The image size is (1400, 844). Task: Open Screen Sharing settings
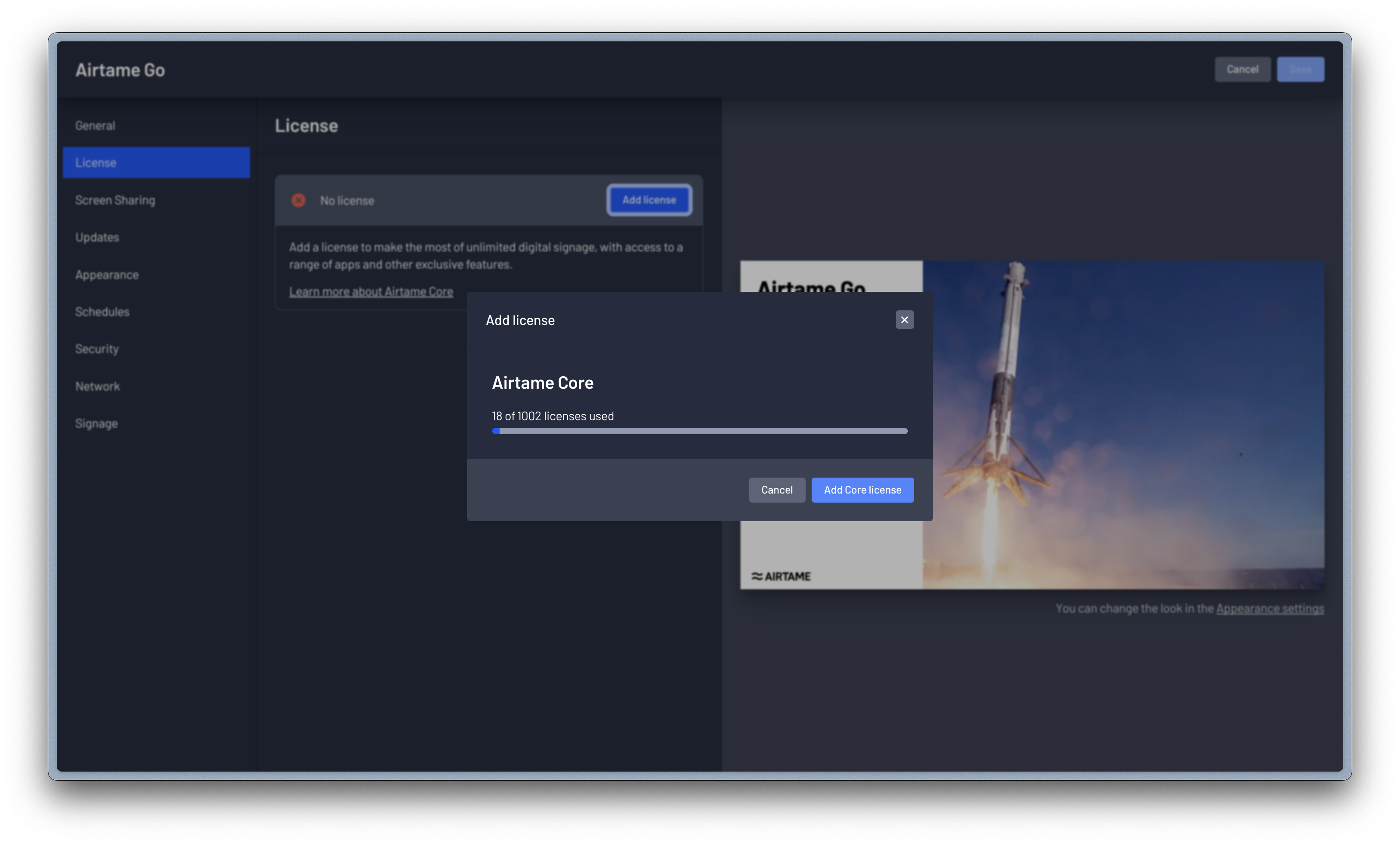pyautogui.click(x=156, y=200)
